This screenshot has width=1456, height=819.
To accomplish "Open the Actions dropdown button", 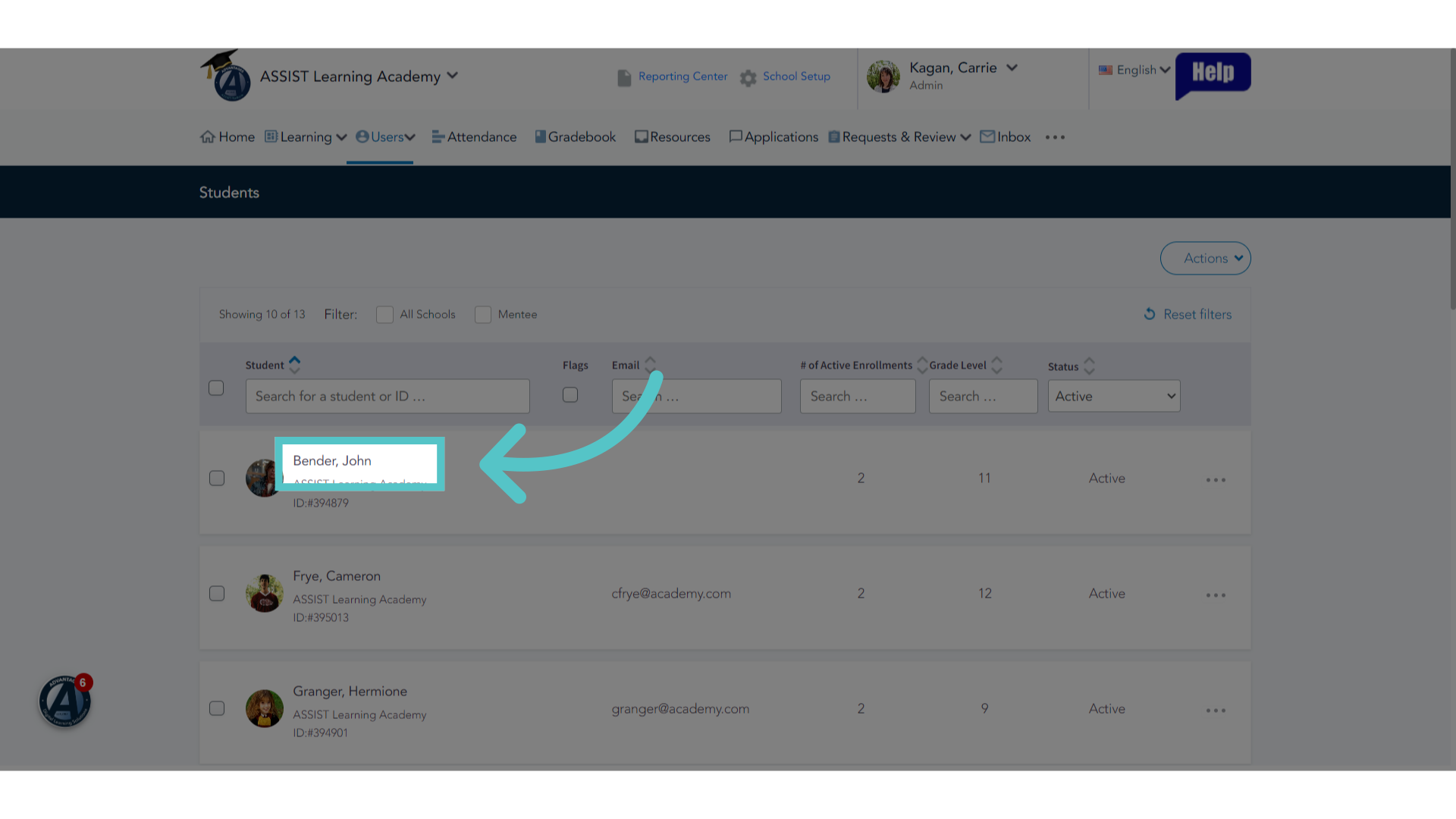I will click(1205, 259).
